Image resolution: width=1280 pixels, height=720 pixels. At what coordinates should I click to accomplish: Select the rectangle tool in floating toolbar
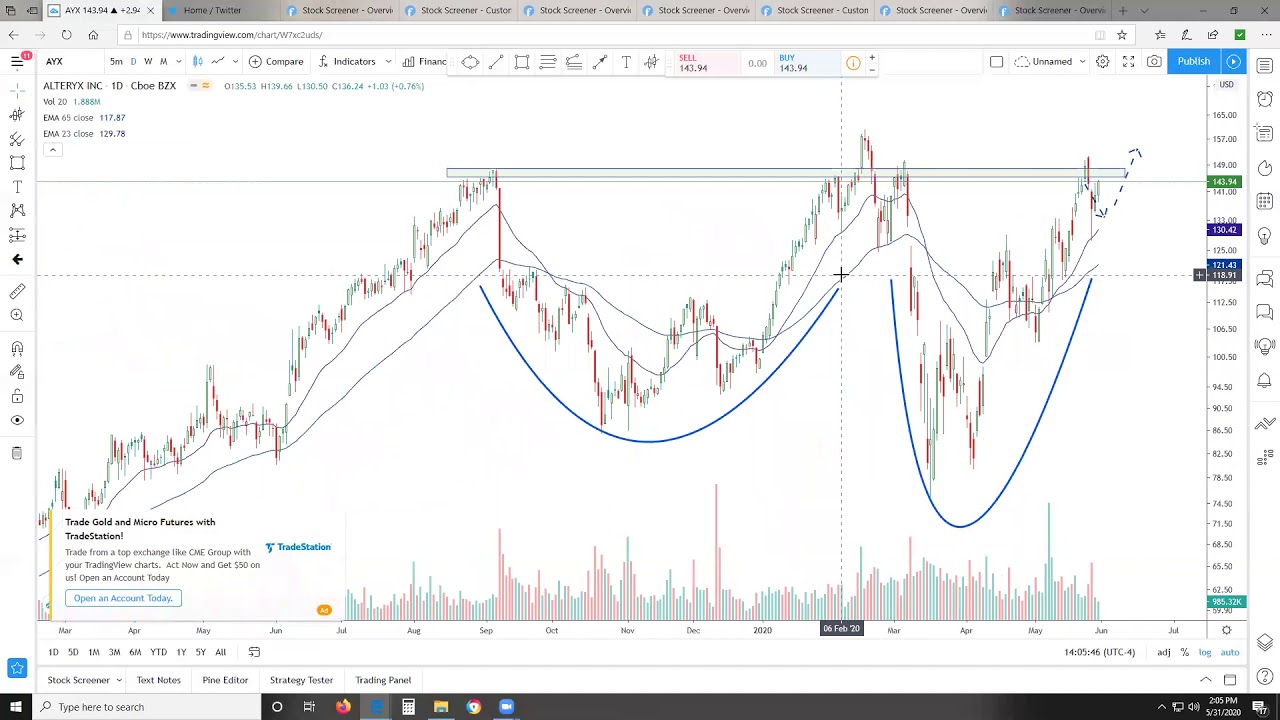[x=522, y=62]
